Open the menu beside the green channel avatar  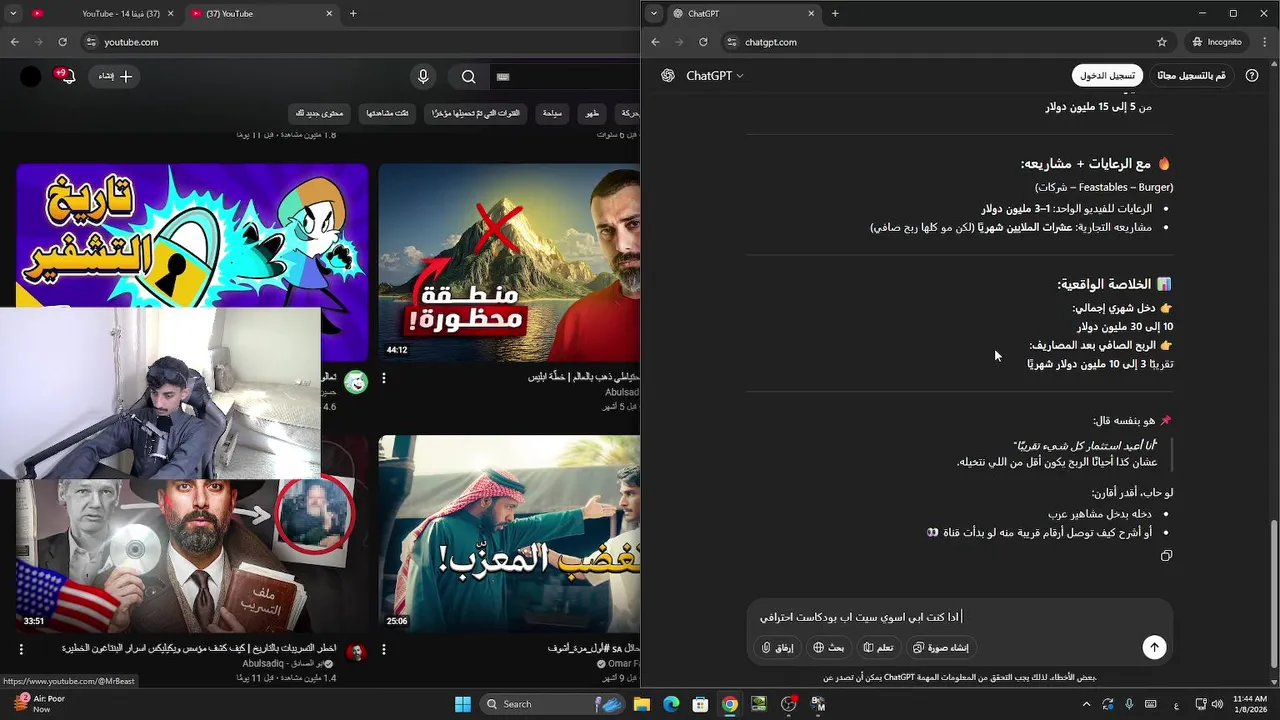pyautogui.click(x=384, y=378)
